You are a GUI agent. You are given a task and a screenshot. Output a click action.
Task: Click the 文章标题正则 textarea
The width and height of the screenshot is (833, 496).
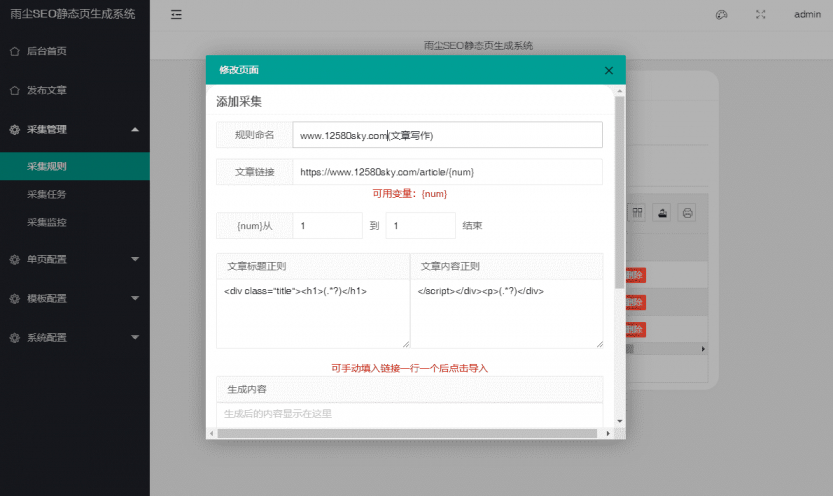click(x=313, y=314)
